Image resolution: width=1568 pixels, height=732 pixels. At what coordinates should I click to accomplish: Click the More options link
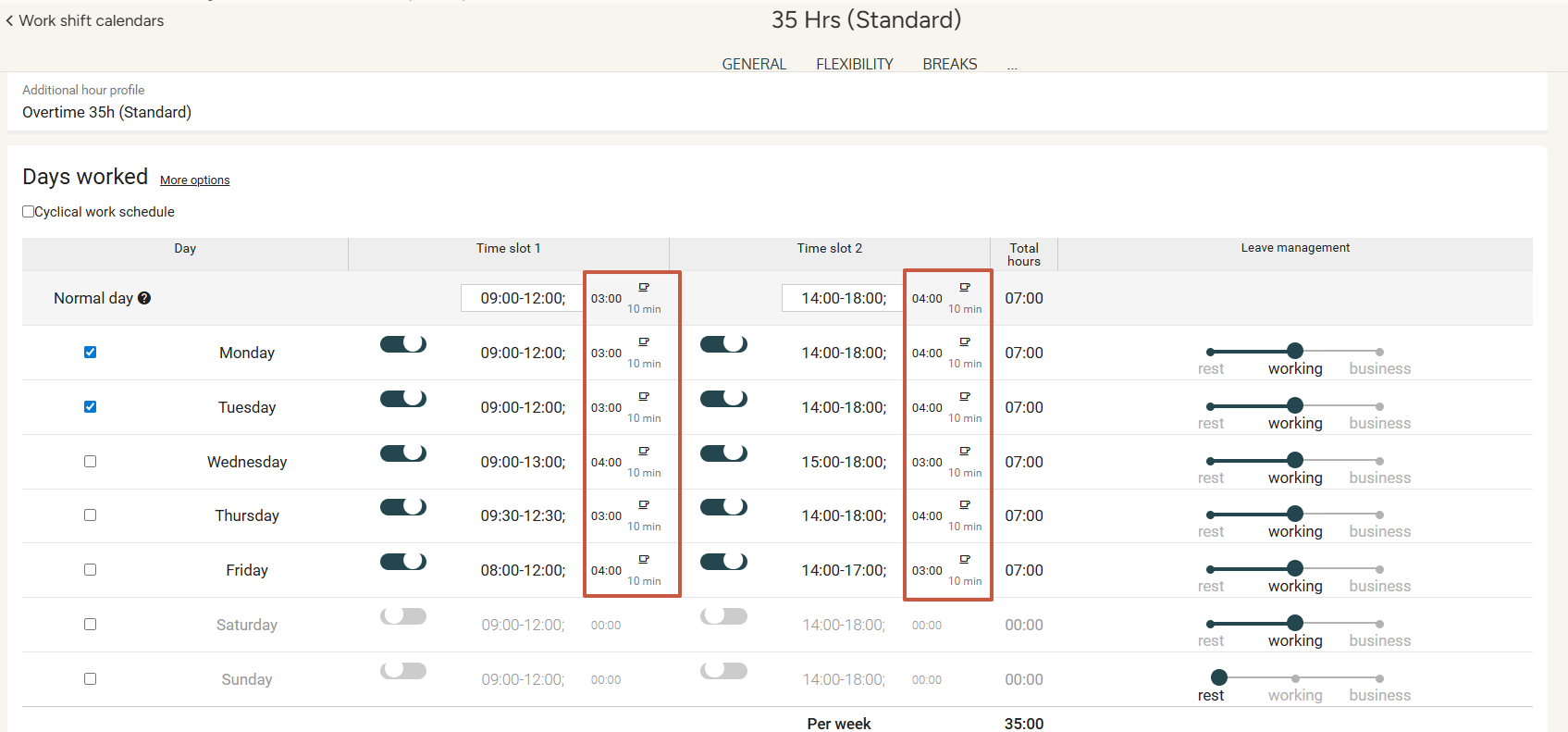pyautogui.click(x=194, y=180)
